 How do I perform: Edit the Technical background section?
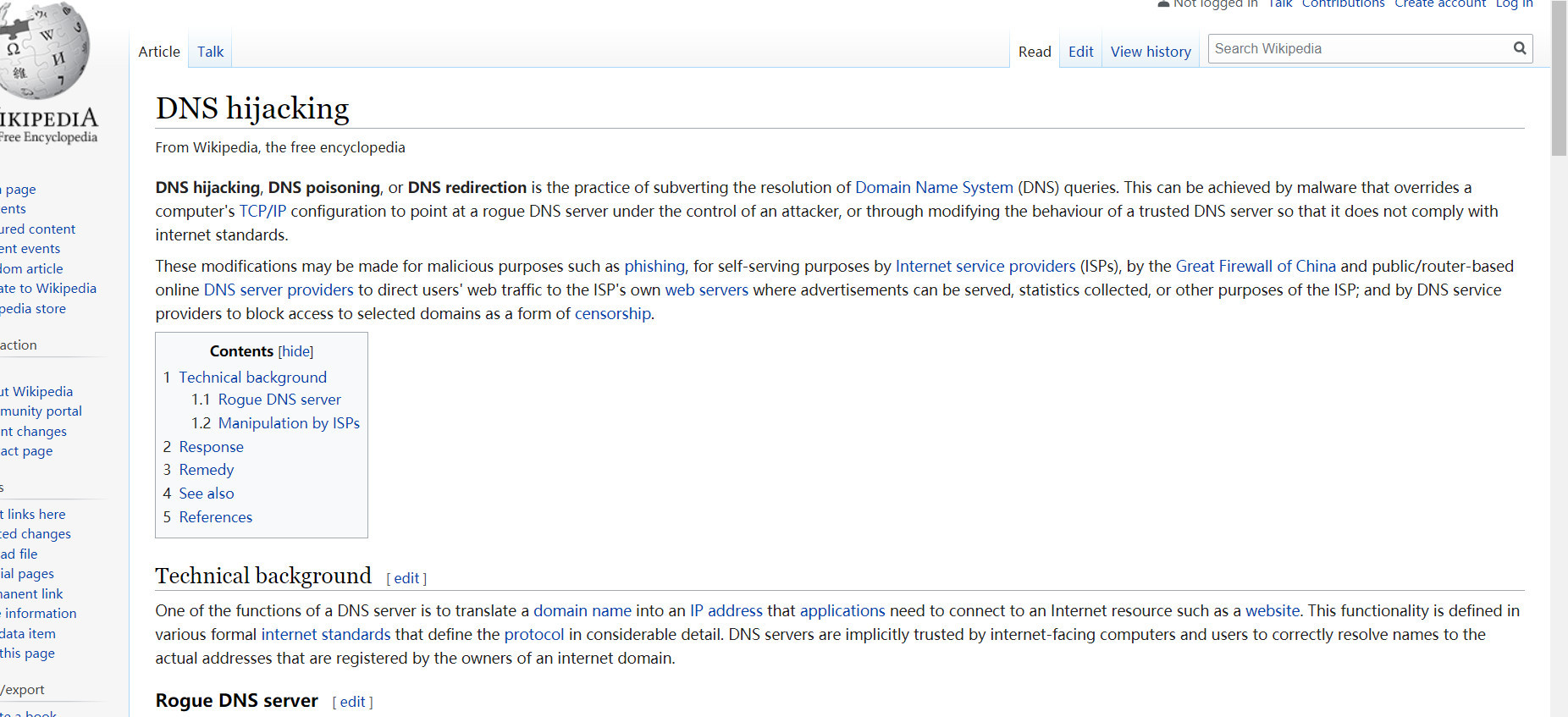tap(406, 578)
